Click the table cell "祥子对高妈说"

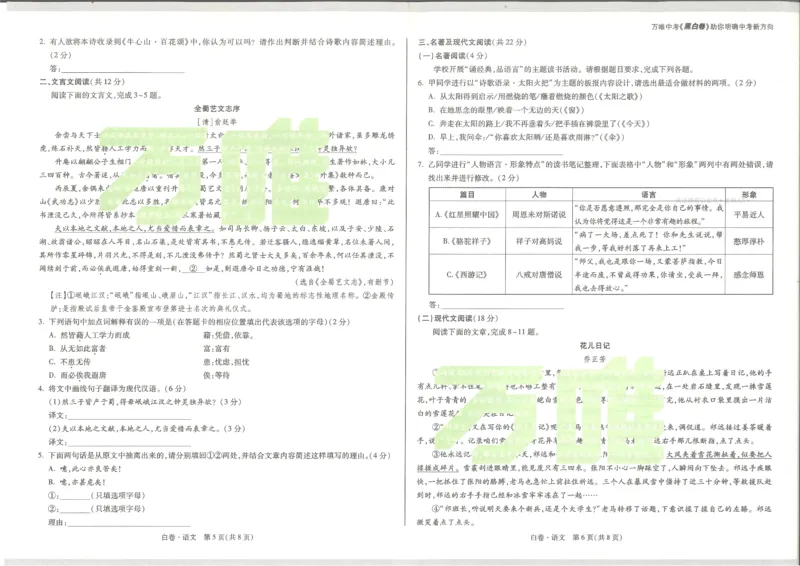[539, 241]
